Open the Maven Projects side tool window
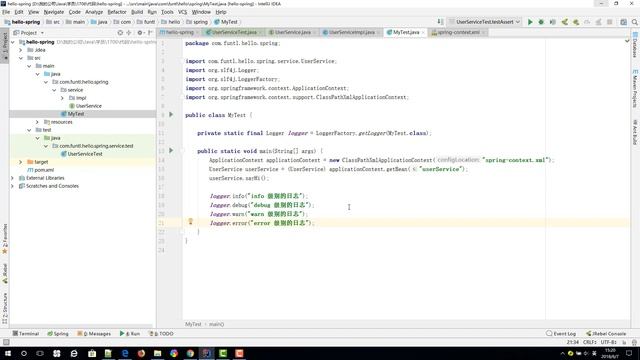This screenshot has width=640, height=360. pos(635,89)
